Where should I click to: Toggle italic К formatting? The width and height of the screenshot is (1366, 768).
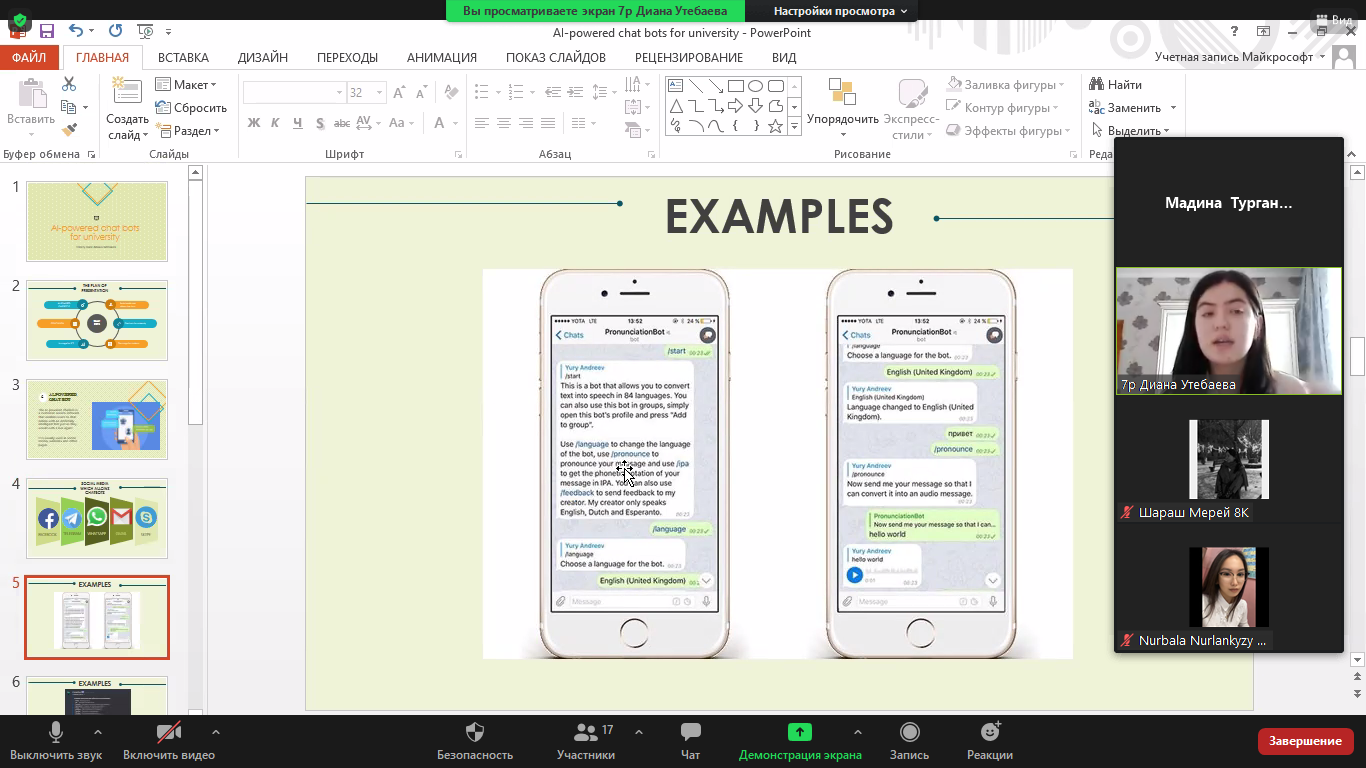click(x=276, y=123)
